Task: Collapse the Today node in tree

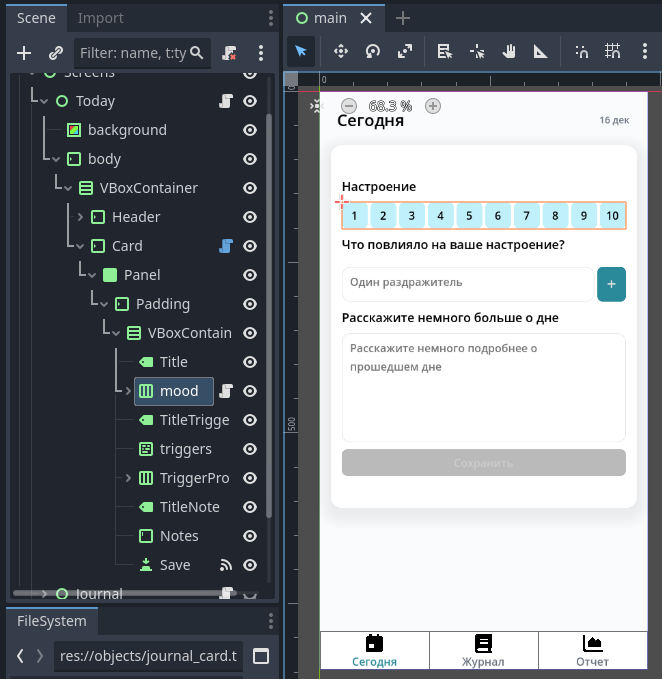Action: tap(44, 101)
